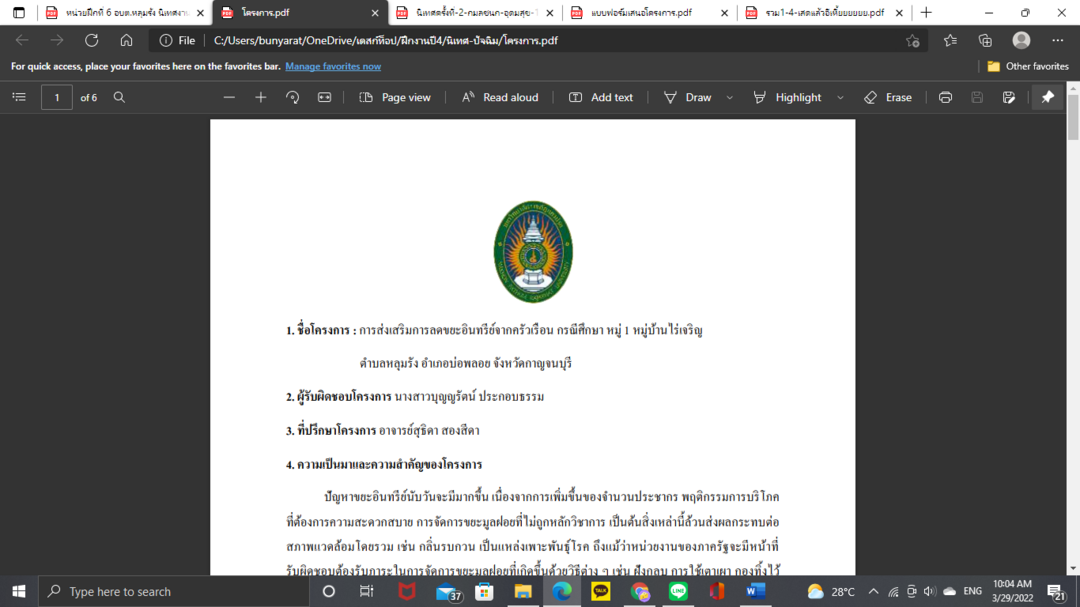Open LINE app on taskbar
Viewport: 1080px width, 607px height.
[x=678, y=591]
